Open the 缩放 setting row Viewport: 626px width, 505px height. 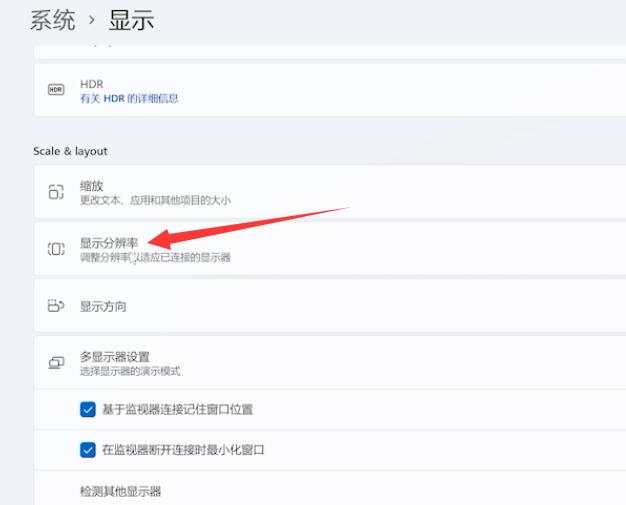pos(330,192)
